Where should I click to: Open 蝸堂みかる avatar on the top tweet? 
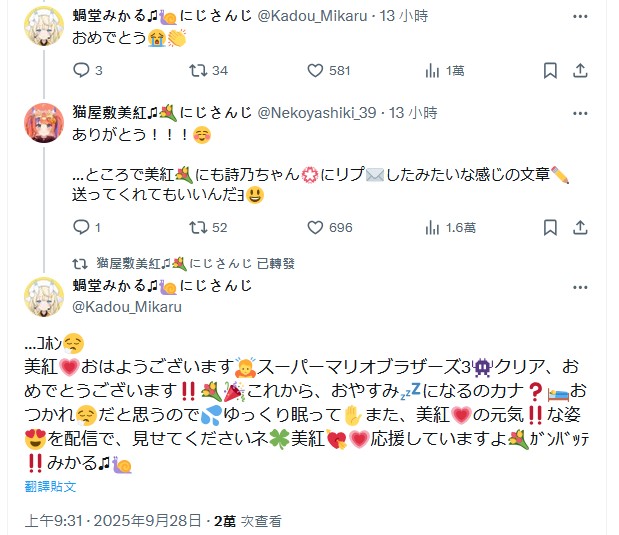(x=45, y=24)
